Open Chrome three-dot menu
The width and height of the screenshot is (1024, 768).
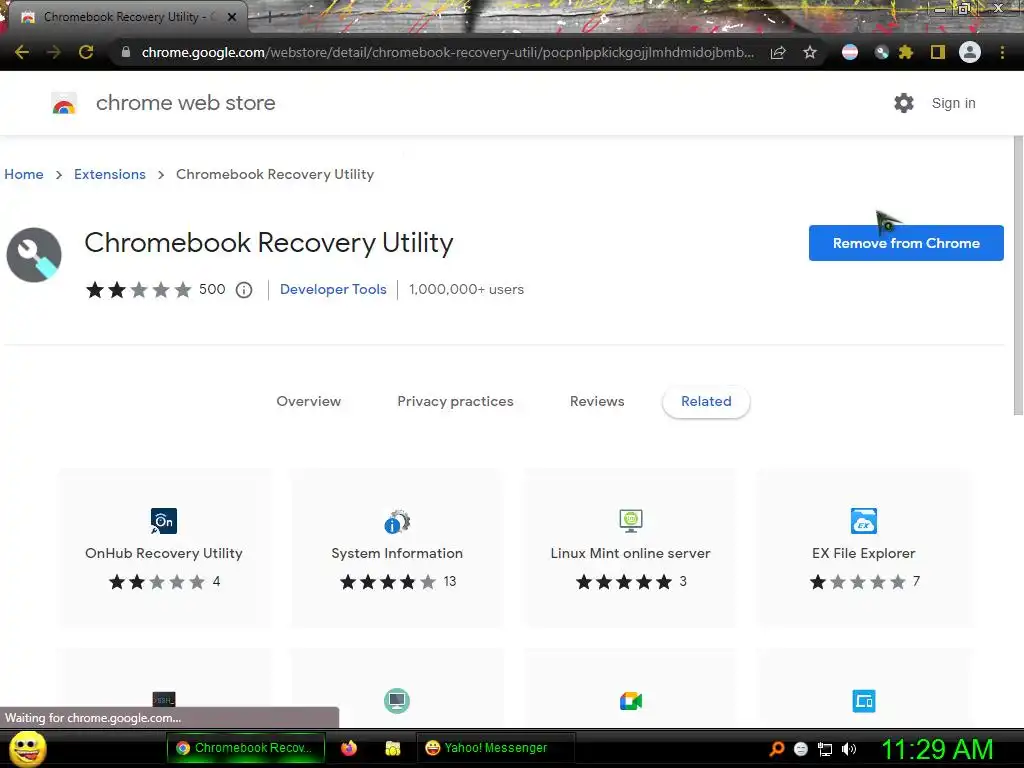click(1002, 52)
